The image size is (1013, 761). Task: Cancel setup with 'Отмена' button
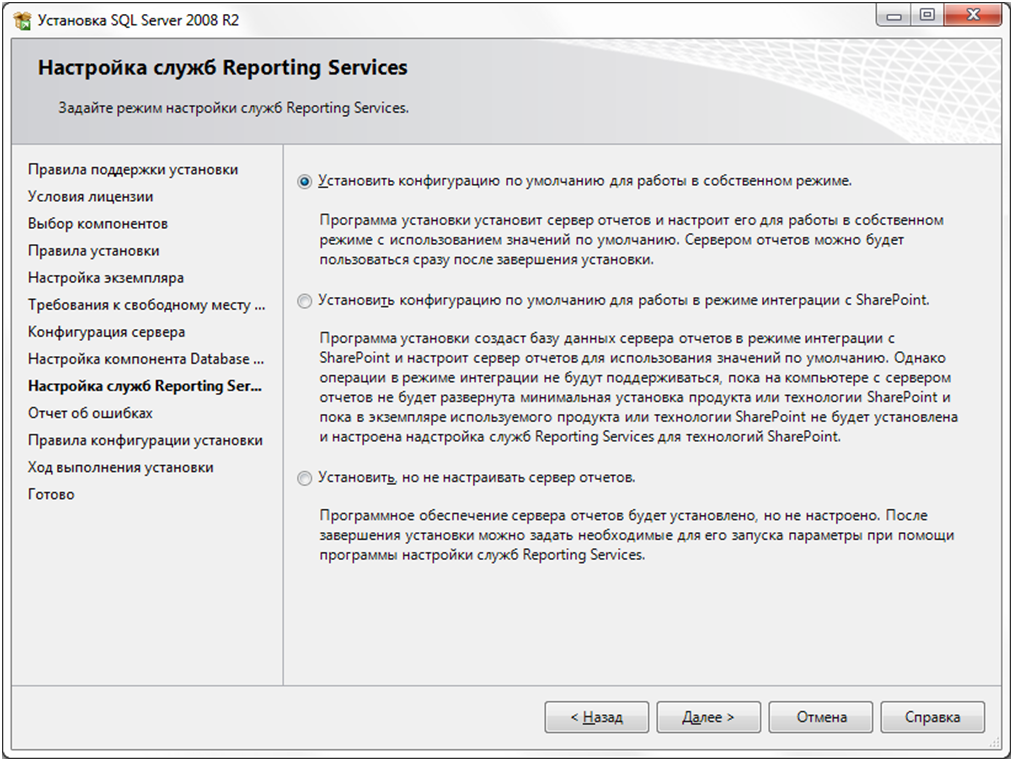pyautogui.click(x=820, y=717)
